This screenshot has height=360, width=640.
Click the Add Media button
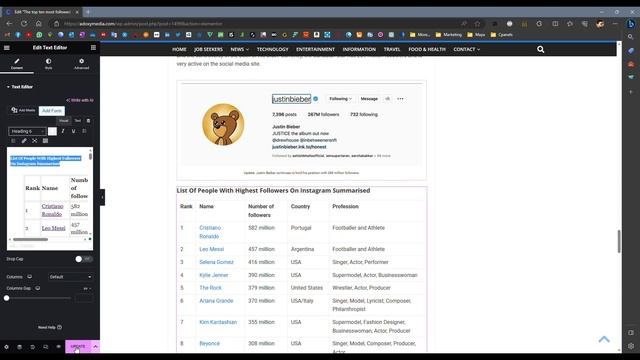tap(23, 110)
